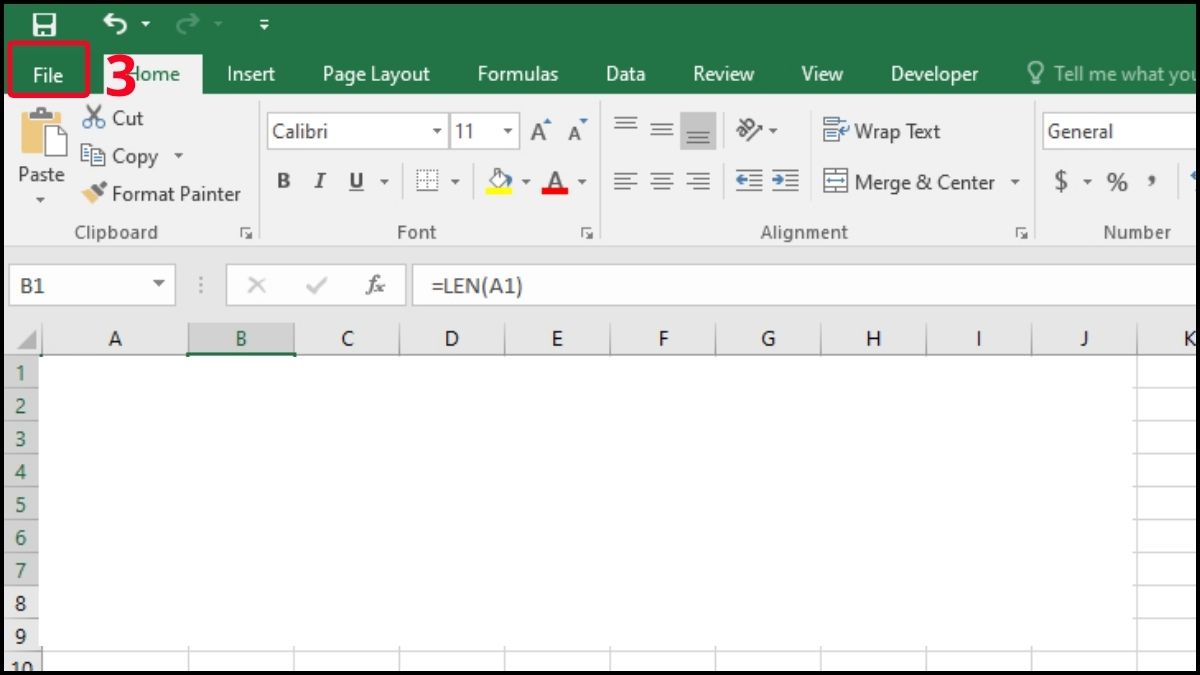Click the Orientation text angle icon
The height and width of the screenshot is (675, 1200).
click(749, 130)
